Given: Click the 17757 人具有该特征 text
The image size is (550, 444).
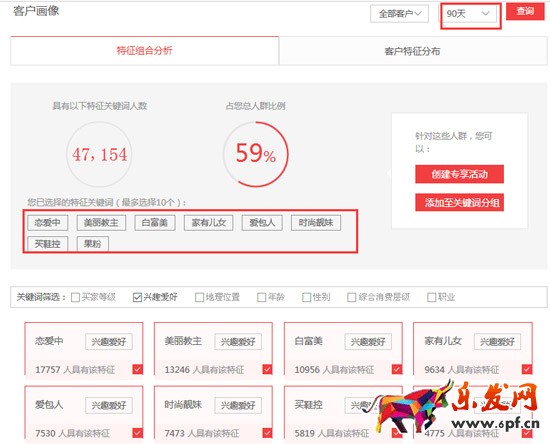Looking at the screenshot, I should click(x=75, y=370).
